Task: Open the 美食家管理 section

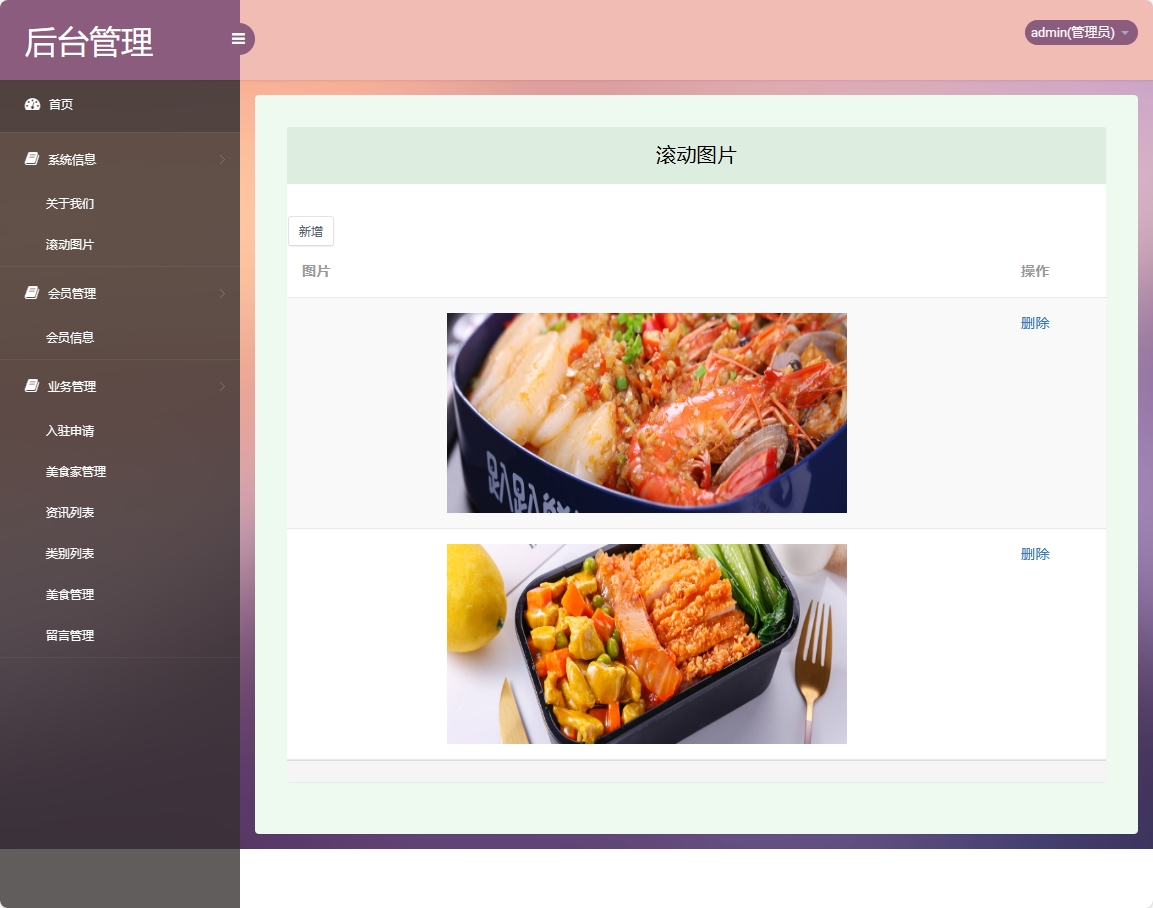Action: [75, 471]
